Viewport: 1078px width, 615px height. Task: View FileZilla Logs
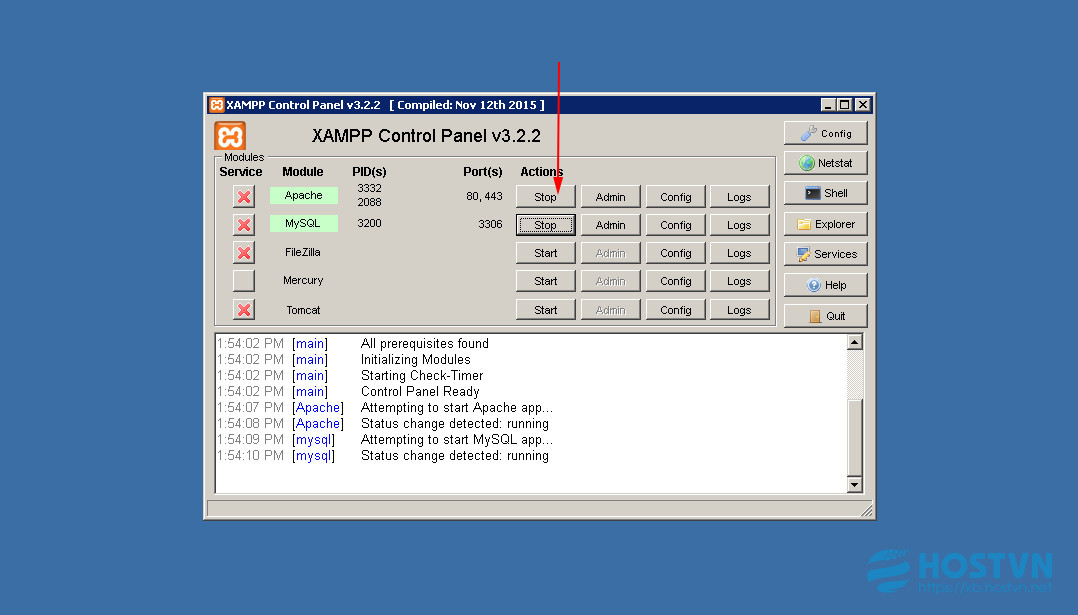739,254
